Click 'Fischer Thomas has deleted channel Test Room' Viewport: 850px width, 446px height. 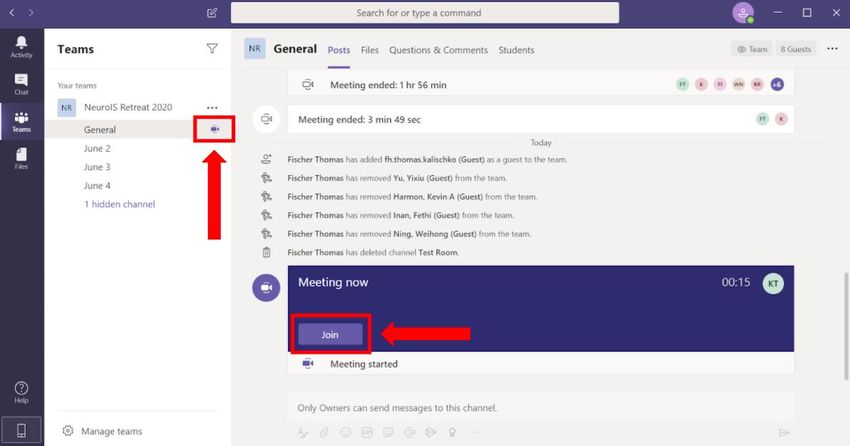point(374,253)
